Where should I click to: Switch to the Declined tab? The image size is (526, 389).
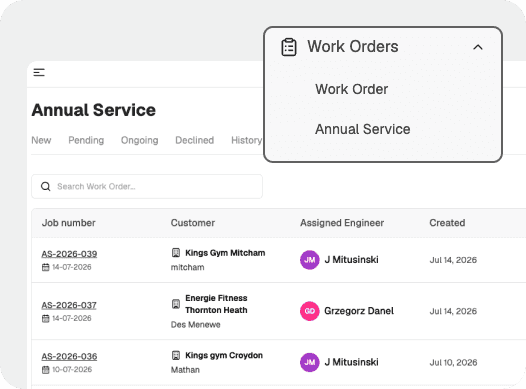[x=195, y=140]
